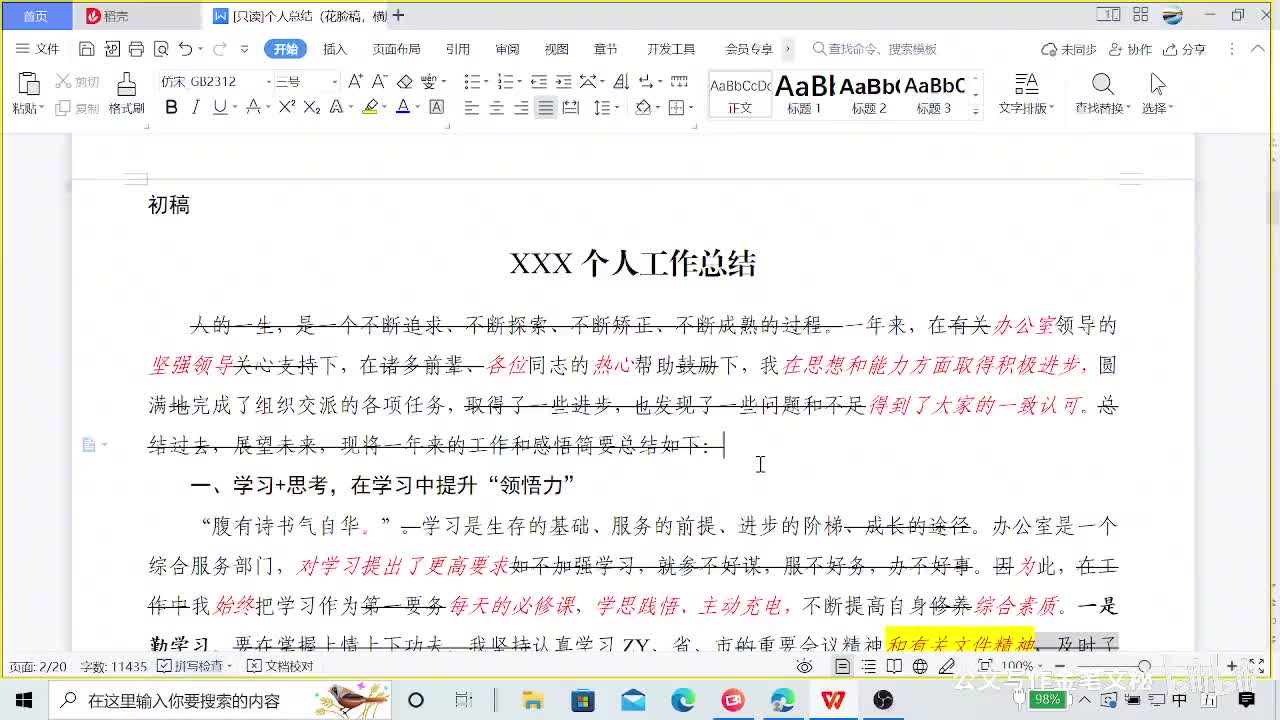Open the 审阅 ribbon tab

coord(507,49)
